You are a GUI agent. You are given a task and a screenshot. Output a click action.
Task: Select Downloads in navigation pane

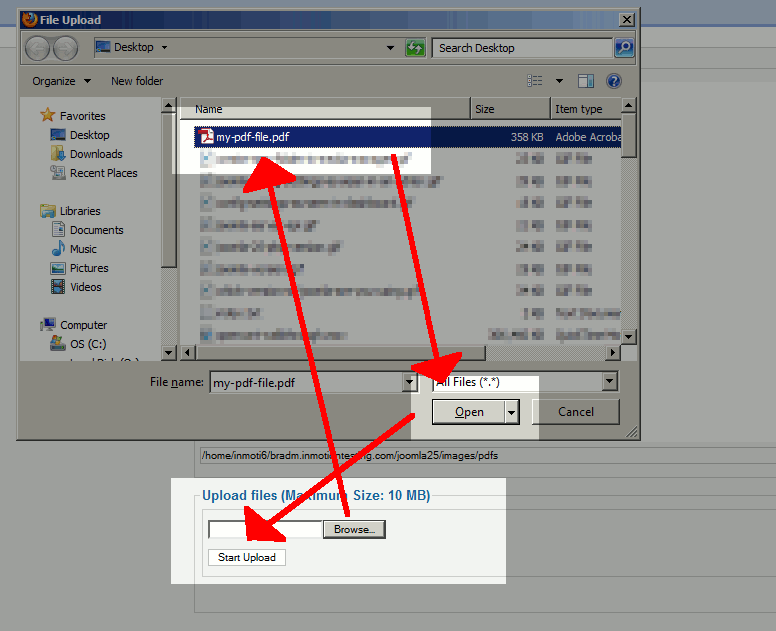click(x=86, y=154)
